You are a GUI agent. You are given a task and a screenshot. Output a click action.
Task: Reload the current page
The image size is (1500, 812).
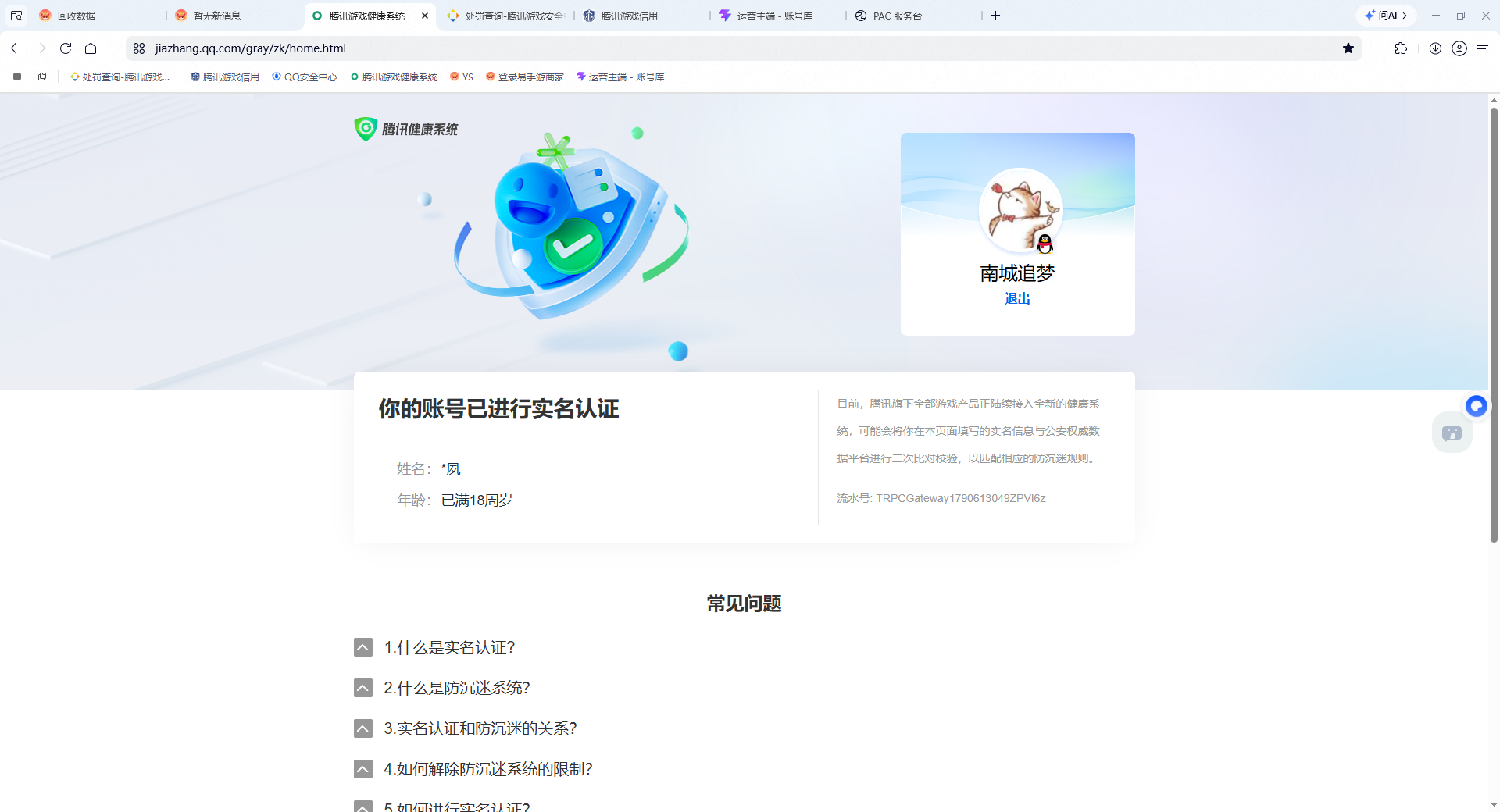point(66,48)
